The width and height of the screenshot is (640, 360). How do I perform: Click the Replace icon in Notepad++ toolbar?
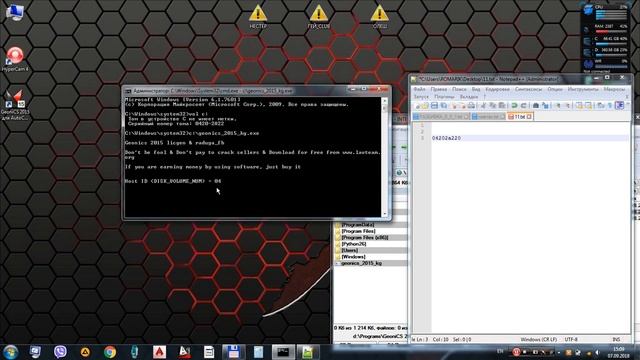tap(545, 106)
